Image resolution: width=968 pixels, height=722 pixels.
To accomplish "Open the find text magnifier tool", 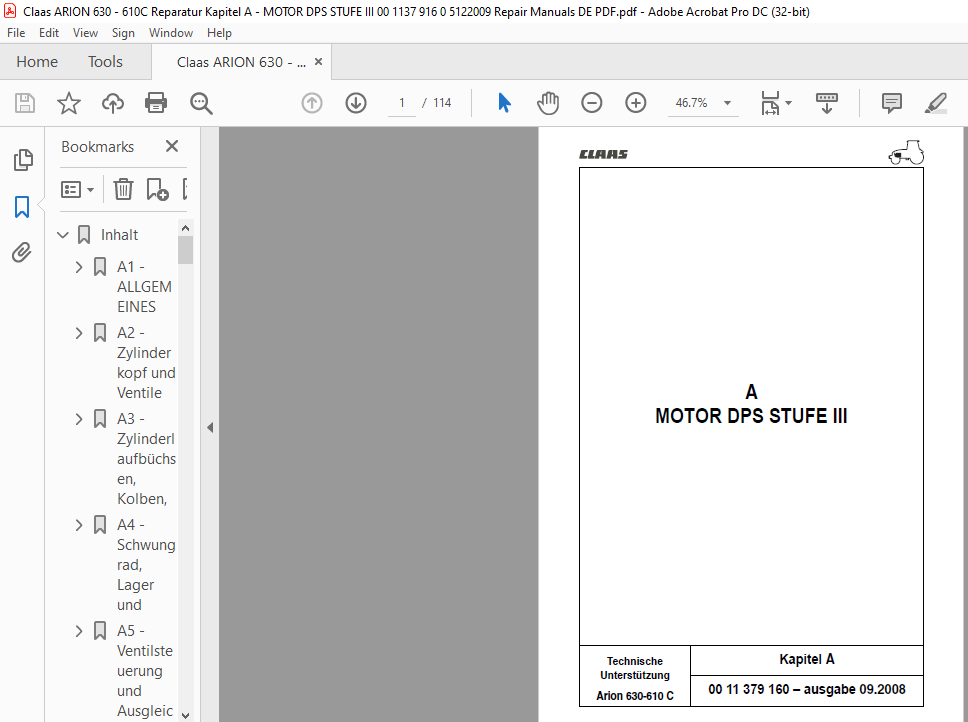I will click(x=201, y=103).
